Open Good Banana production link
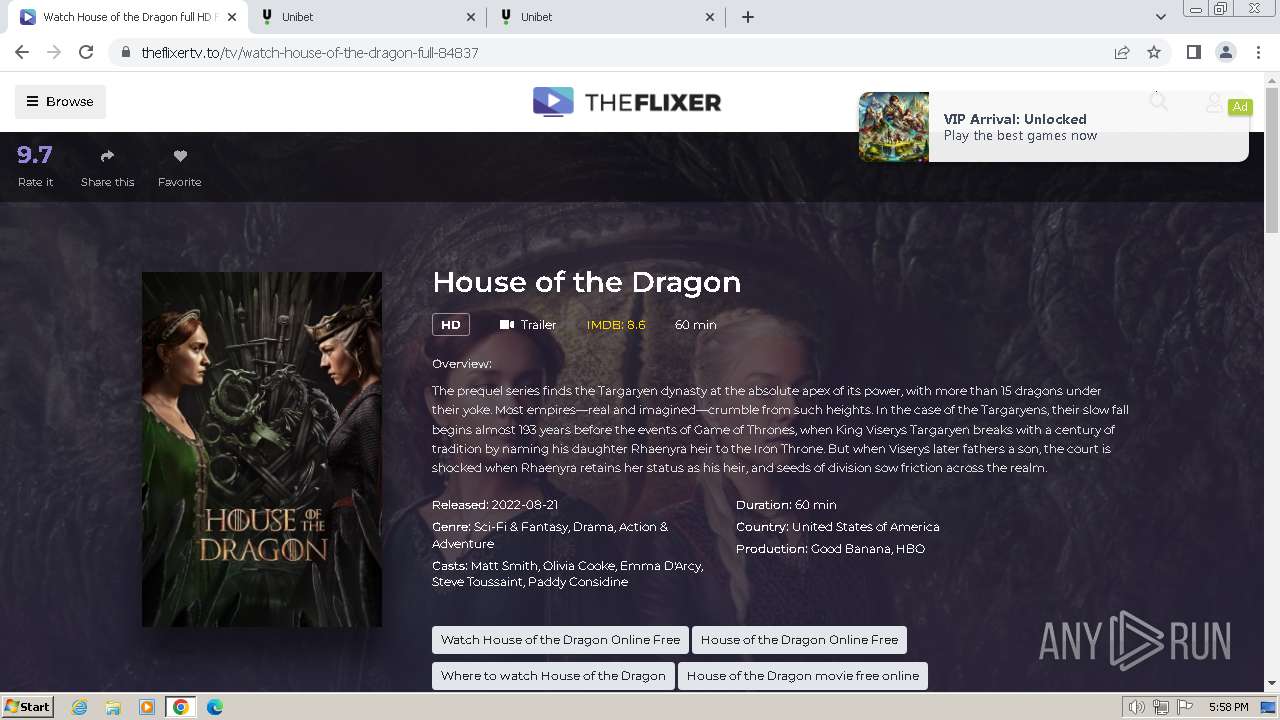This screenshot has width=1280, height=720. pos(851,548)
